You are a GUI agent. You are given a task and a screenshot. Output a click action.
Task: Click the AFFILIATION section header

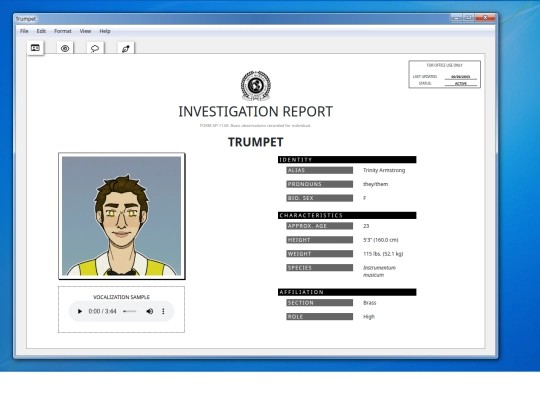point(347,292)
